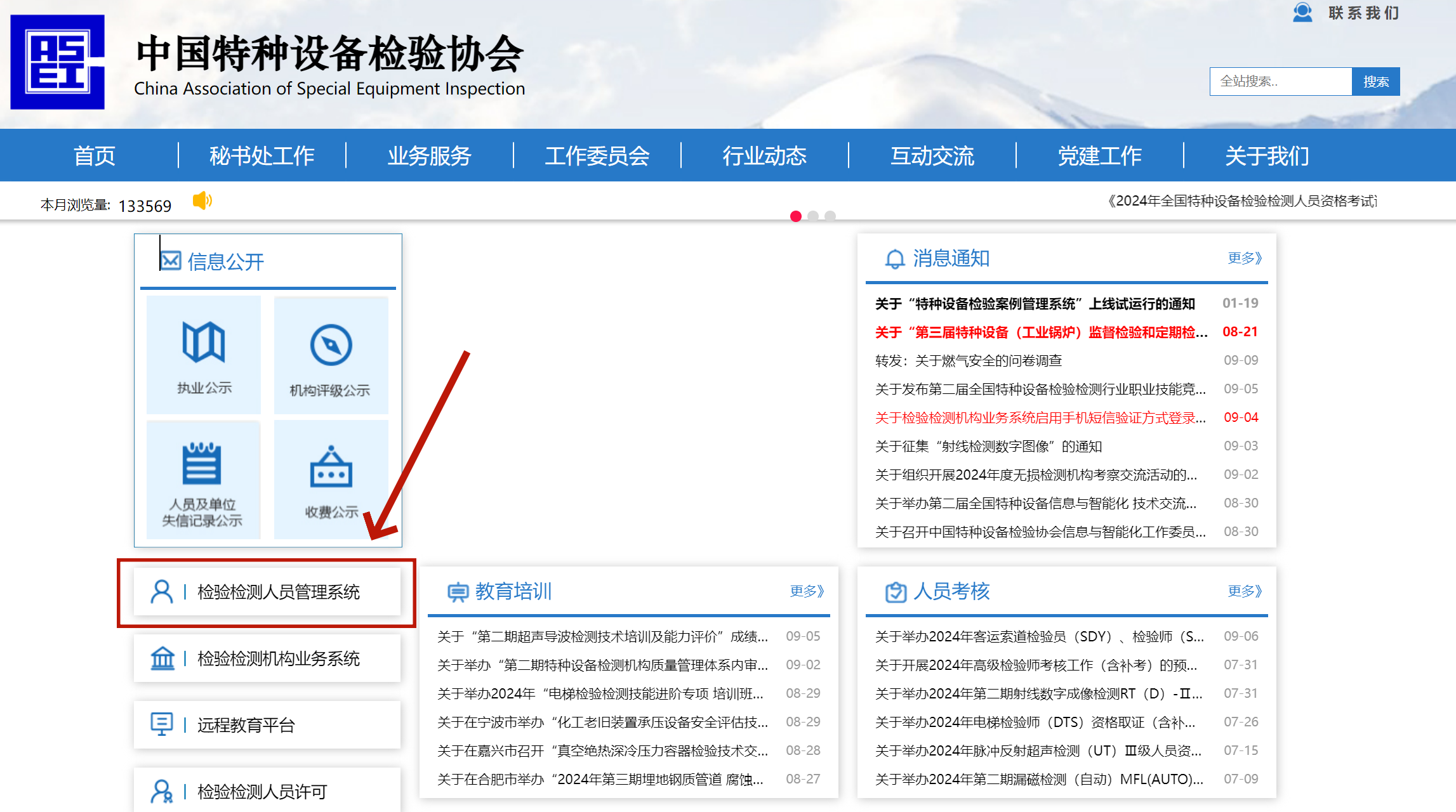Open 行业动态 navigation menu
Viewport: 1456px width, 812px height.
tap(765, 155)
